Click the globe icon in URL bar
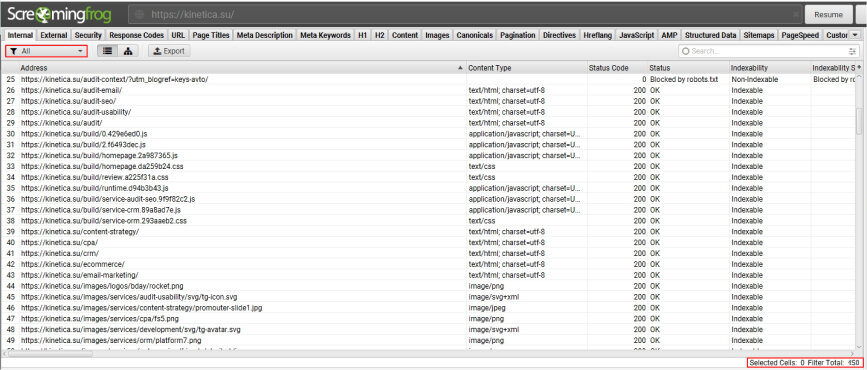The width and height of the screenshot is (867, 370). pyautogui.click(x=140, y=14)
